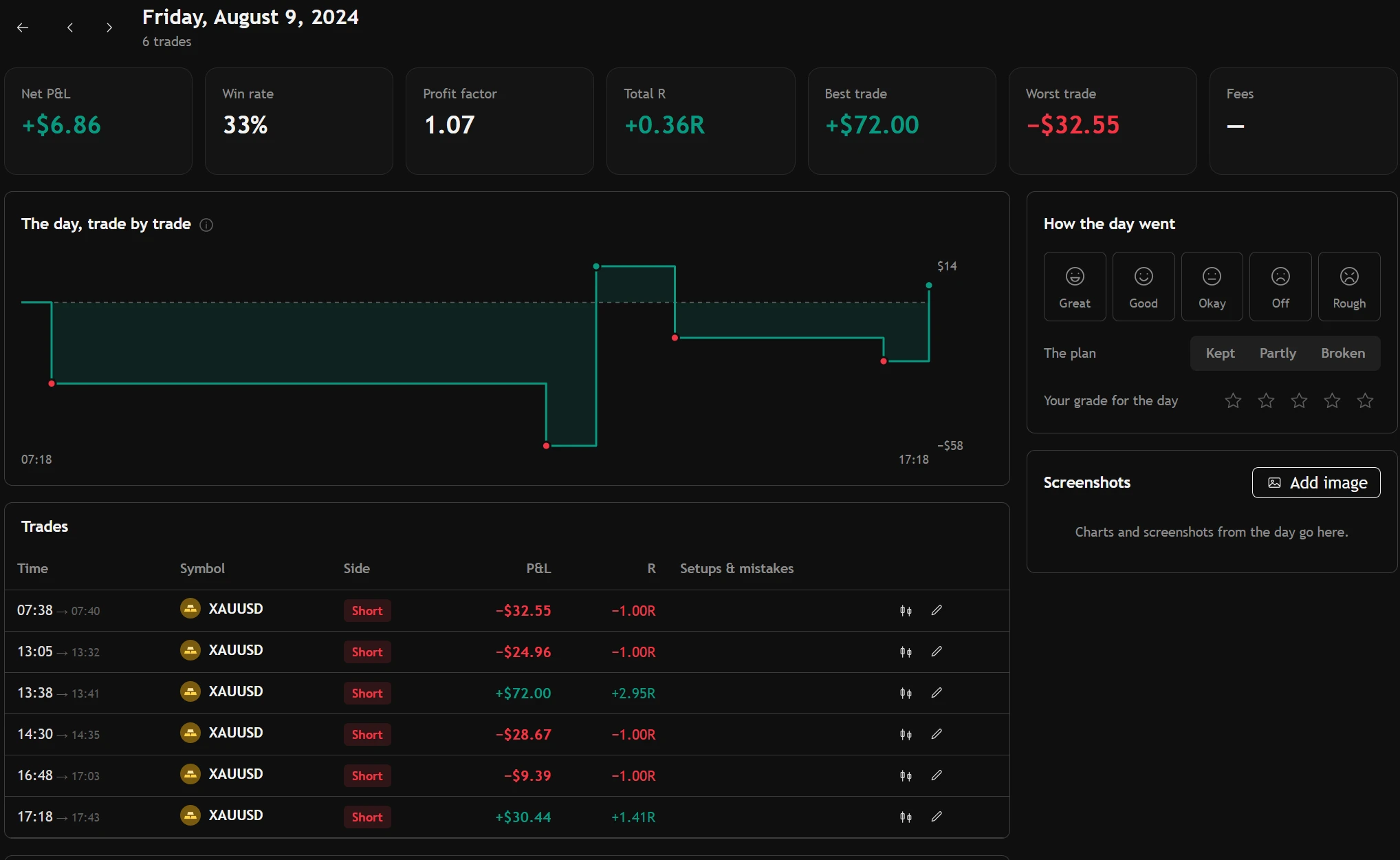Click the Profit factor 1.07 card

[x=500, y=121]
